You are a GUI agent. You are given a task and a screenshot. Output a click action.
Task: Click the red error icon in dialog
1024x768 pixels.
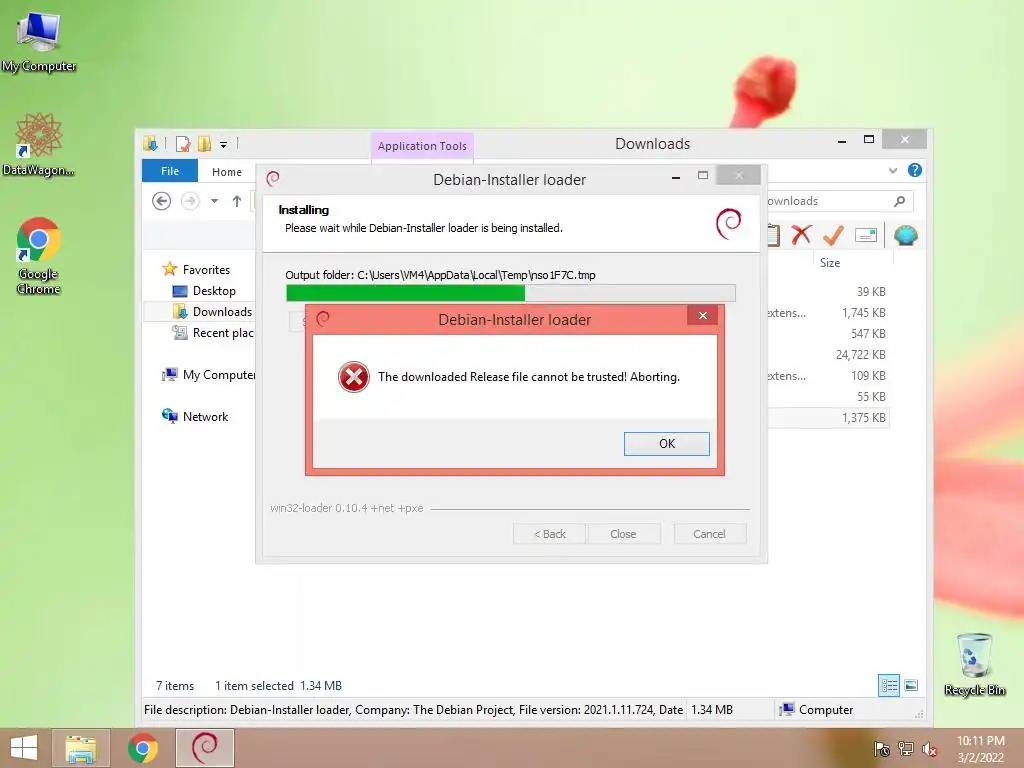click(x=354, y=377)
